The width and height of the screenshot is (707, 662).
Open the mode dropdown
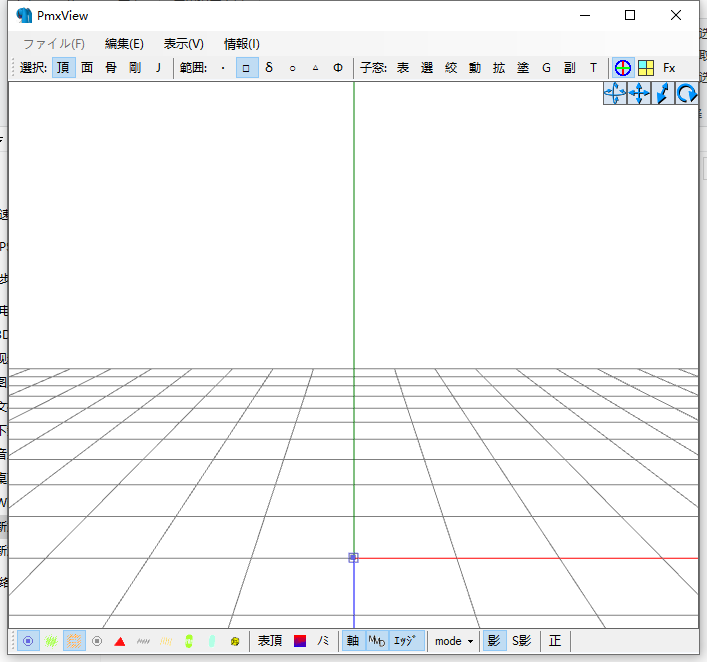[x=454, y=641]
